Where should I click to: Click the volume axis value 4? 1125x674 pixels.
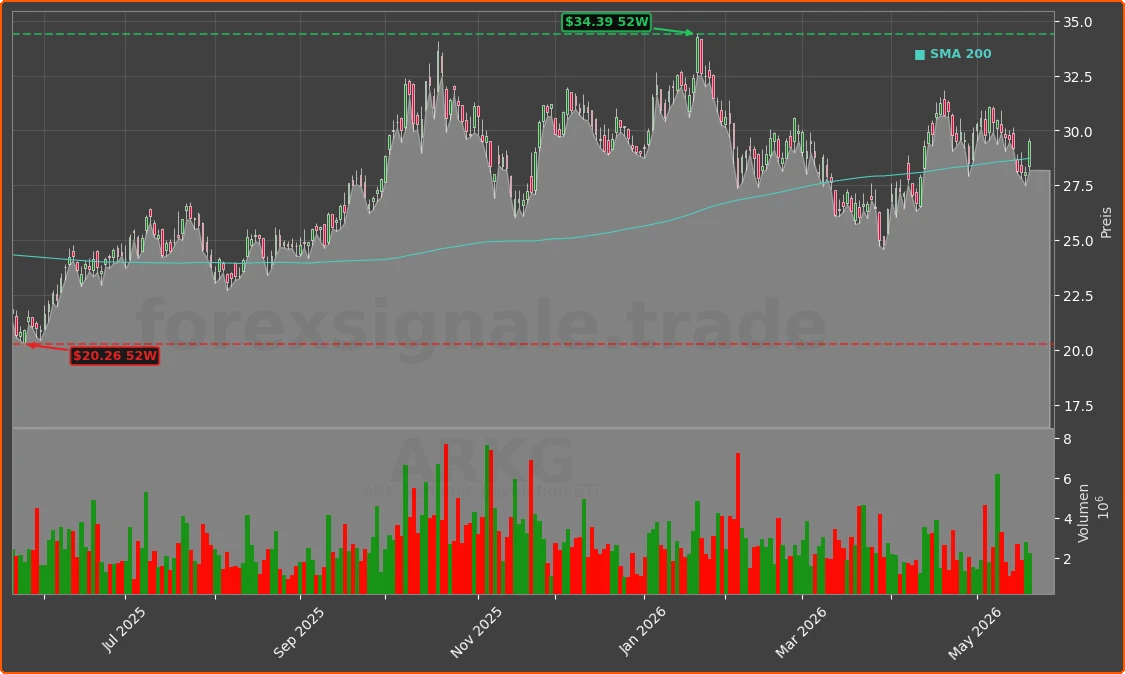[1068, 519]
